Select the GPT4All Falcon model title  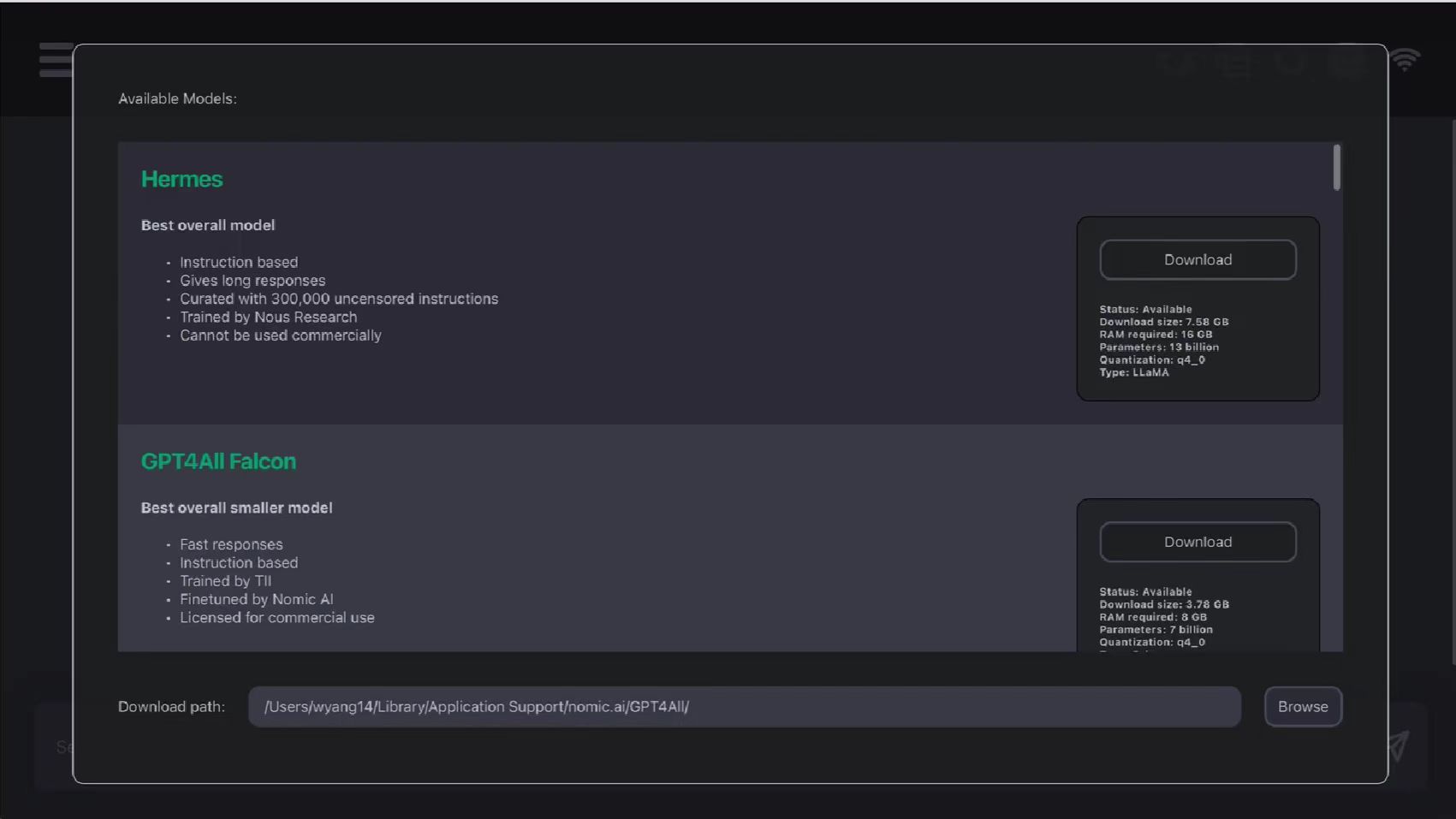coord(218,461)
